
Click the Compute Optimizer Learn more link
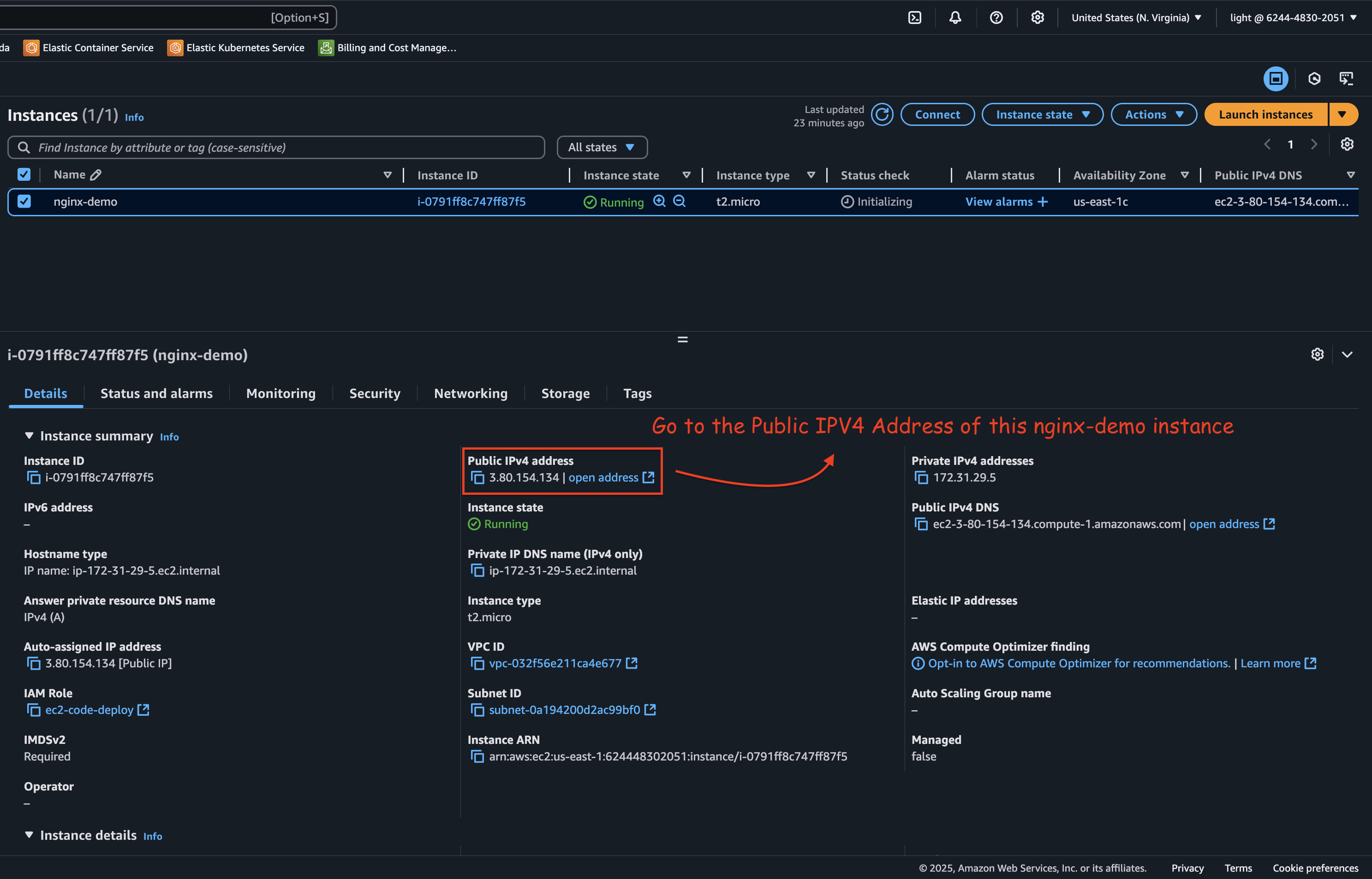(1278, 663)
